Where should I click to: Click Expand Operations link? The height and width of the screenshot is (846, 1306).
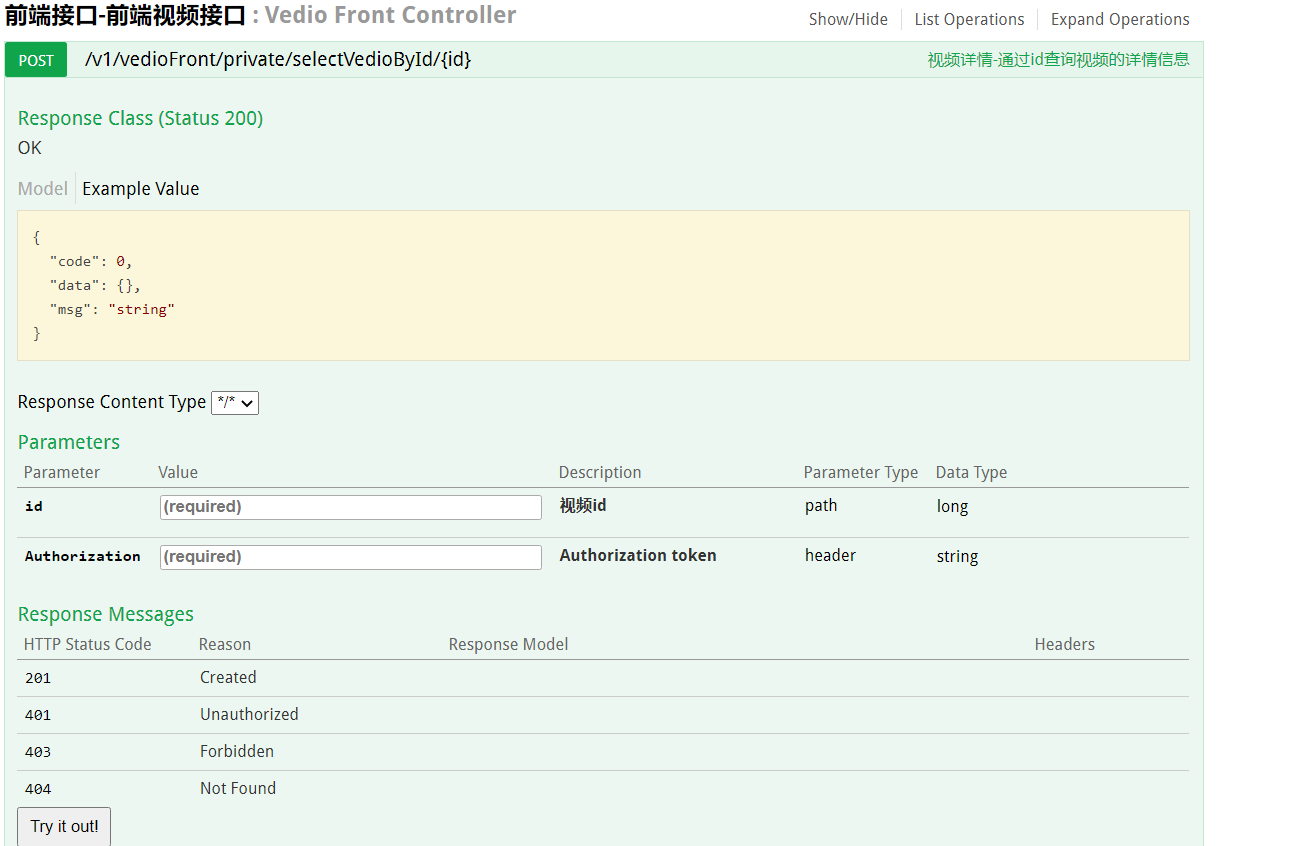click(x=1120, y=19)
